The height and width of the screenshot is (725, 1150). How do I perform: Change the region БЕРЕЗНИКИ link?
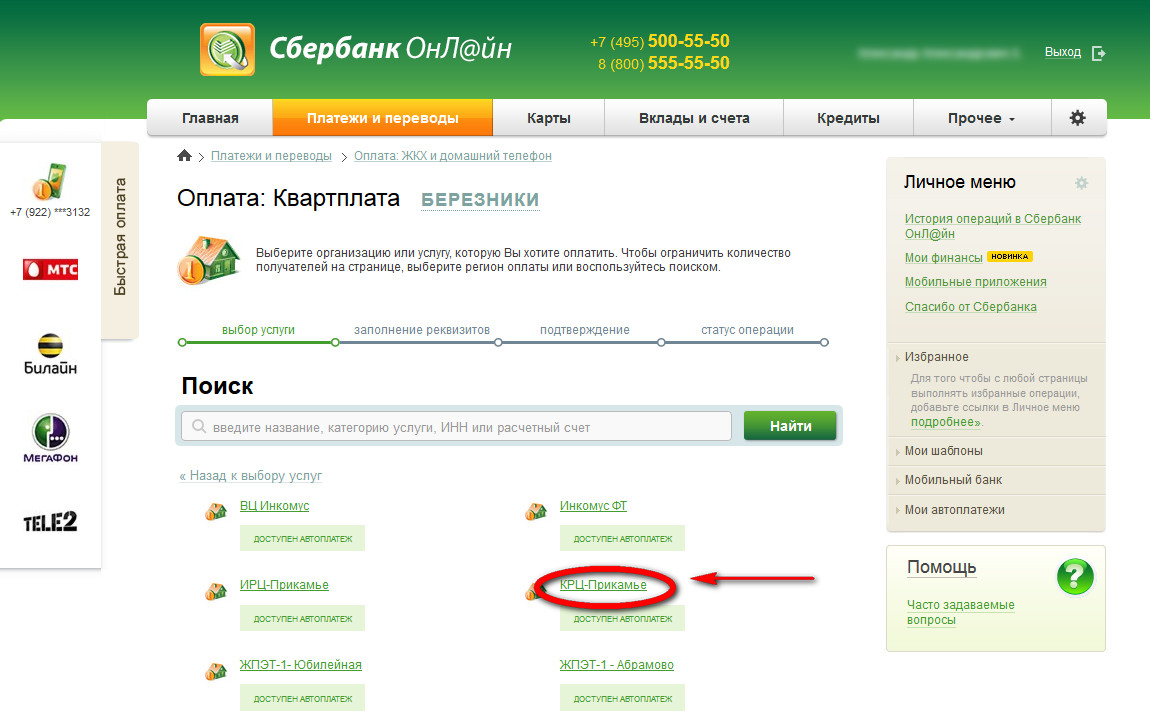[480, 199]
